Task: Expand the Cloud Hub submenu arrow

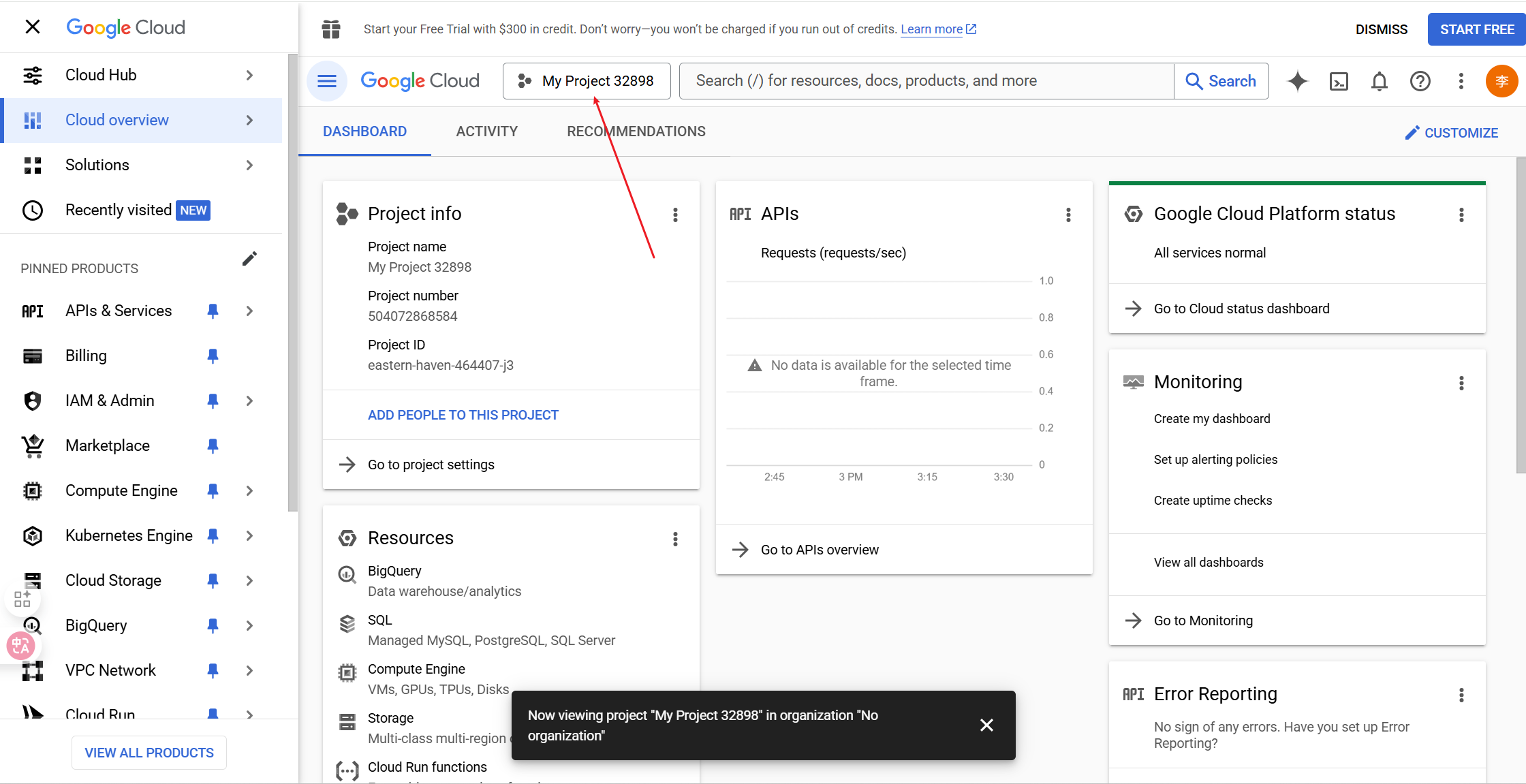Action: 249,75
